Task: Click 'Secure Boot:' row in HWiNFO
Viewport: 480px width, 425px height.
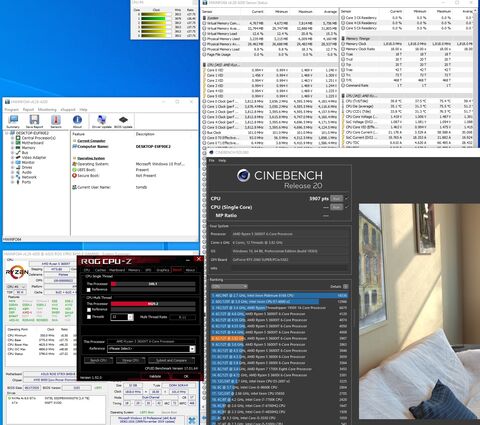Action: pyautogui.click(x=133, y=175)
